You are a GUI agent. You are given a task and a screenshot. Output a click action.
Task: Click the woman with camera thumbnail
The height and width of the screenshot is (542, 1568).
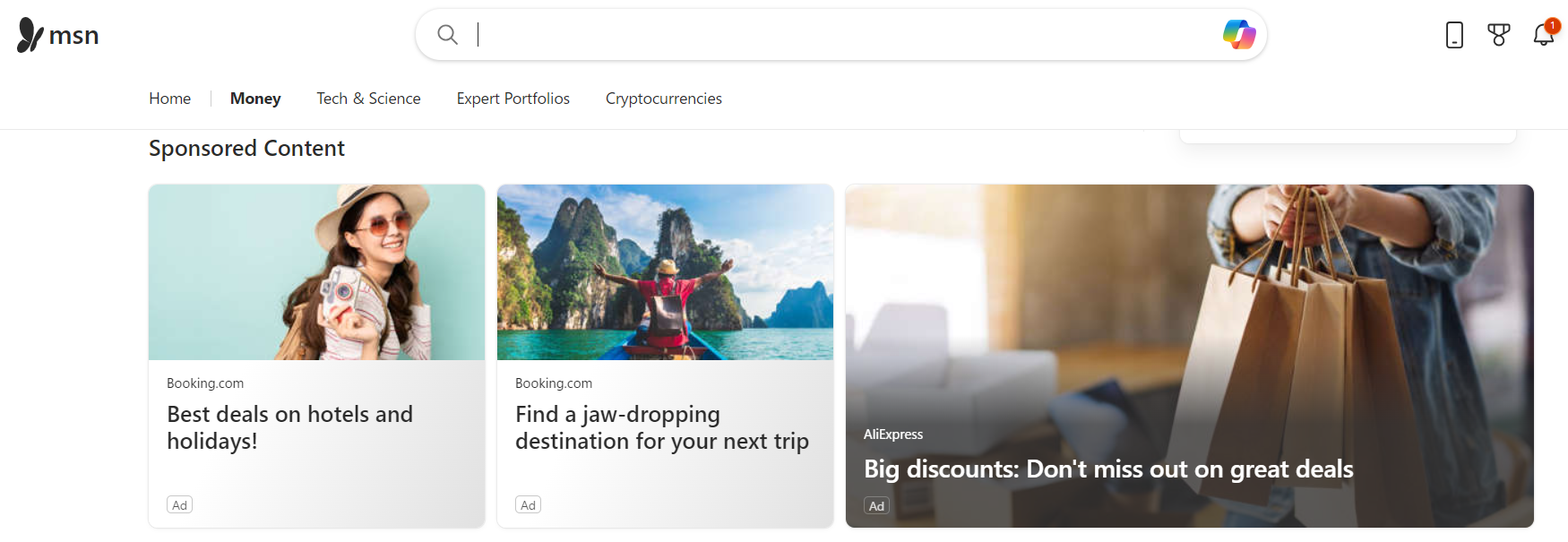point(316,272)
